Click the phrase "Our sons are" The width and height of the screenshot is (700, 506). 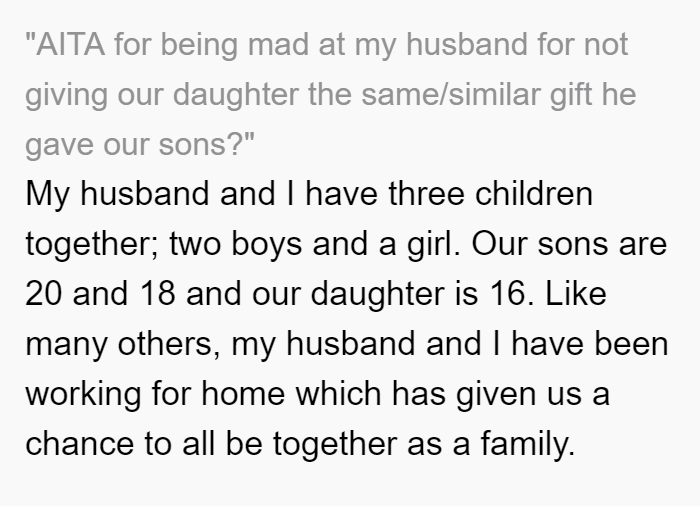click(569, 243)
